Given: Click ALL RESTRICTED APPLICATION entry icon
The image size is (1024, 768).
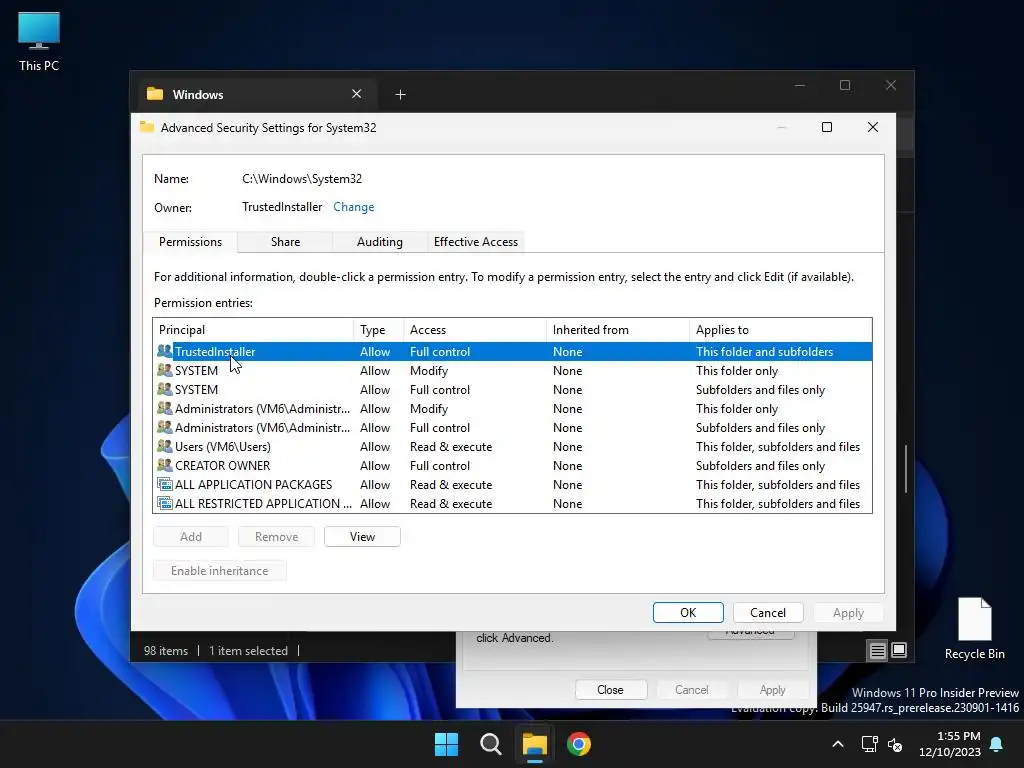Looking at the screenshot, I should [165, 504].
